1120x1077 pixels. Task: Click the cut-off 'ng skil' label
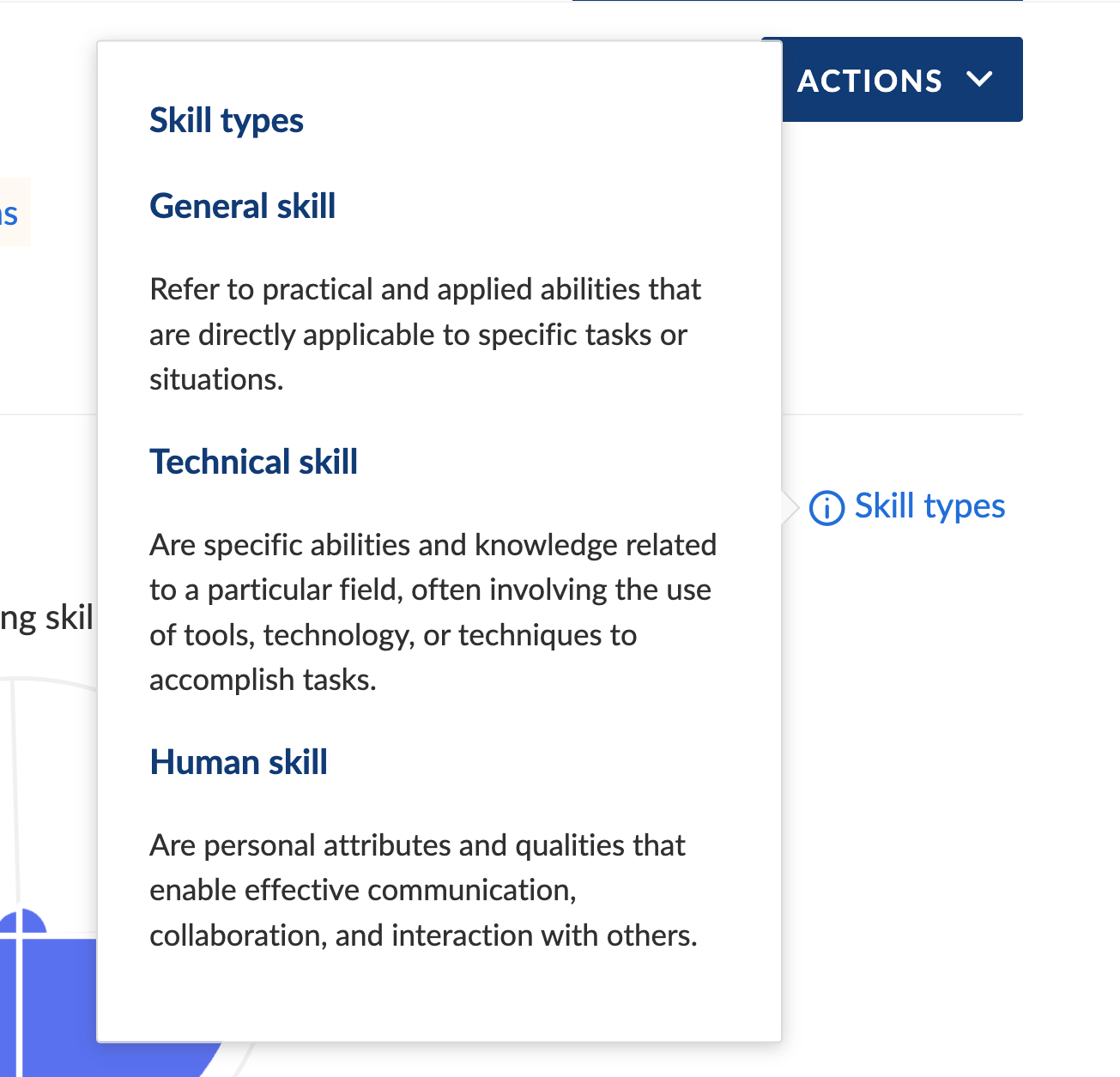[46, 618]
